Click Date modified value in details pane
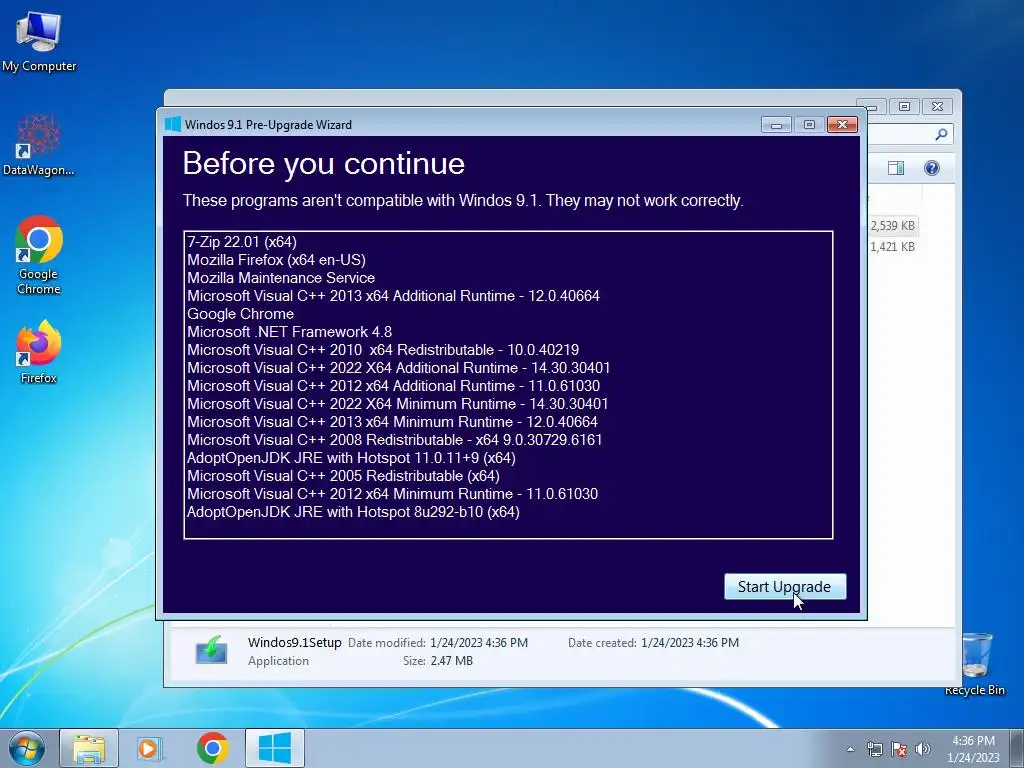 pyautogui.click(x=479, y=643)
